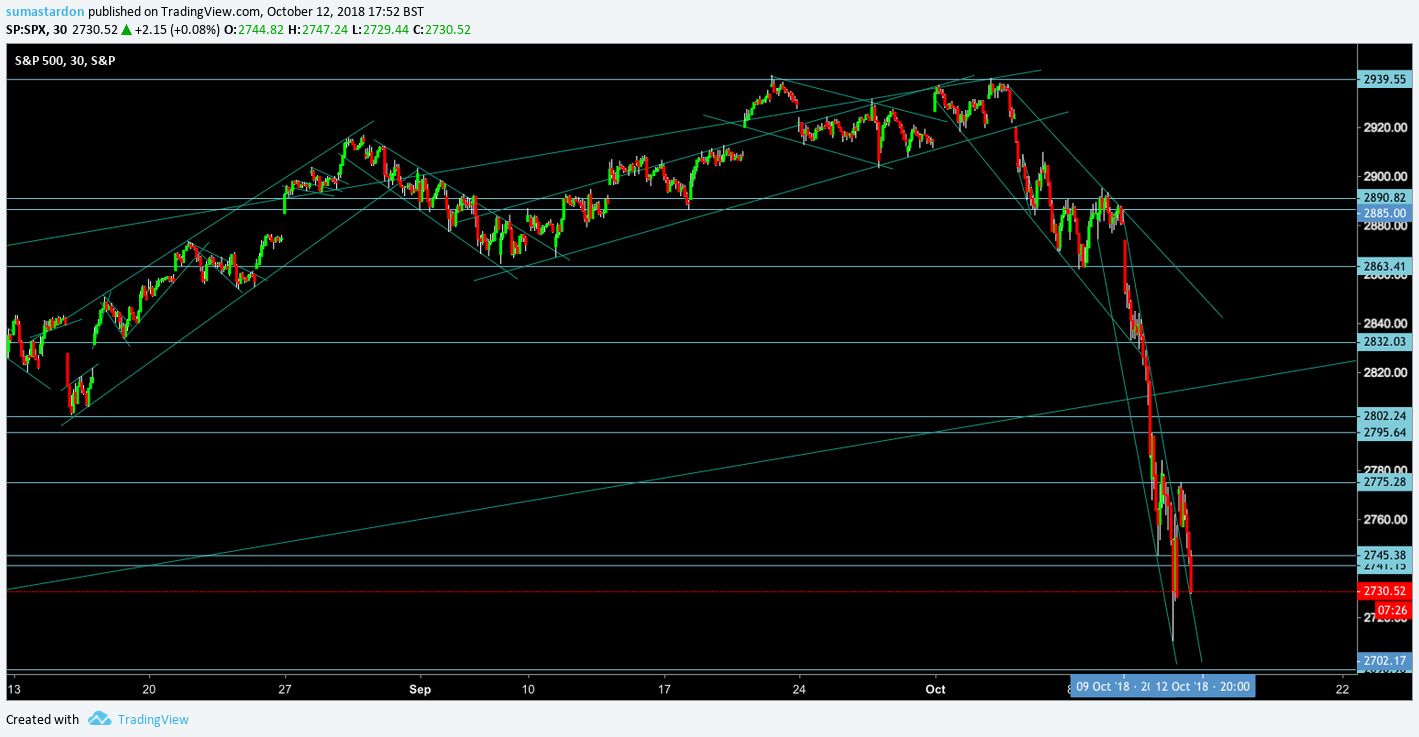Select the 2775.28 price level label
This screenshot has width=1419, height=737.
pos(1385,482)
